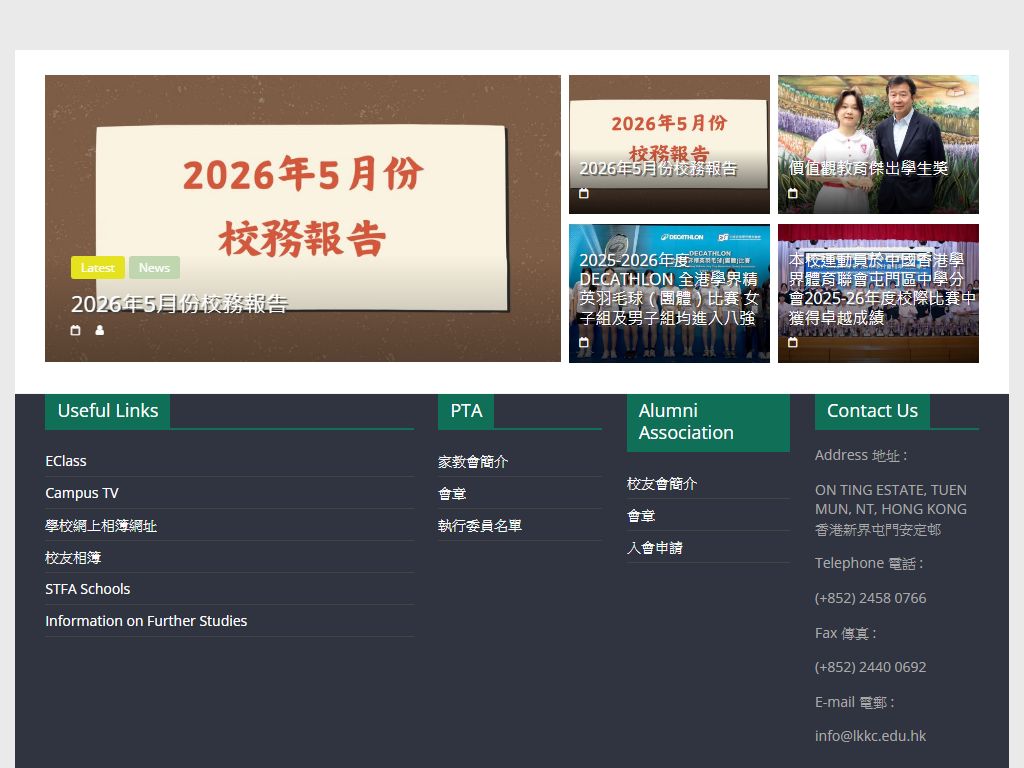Click email info@lkkc.edu.hk
This screenshot has height=768, width=1024.
click(871, 736)
